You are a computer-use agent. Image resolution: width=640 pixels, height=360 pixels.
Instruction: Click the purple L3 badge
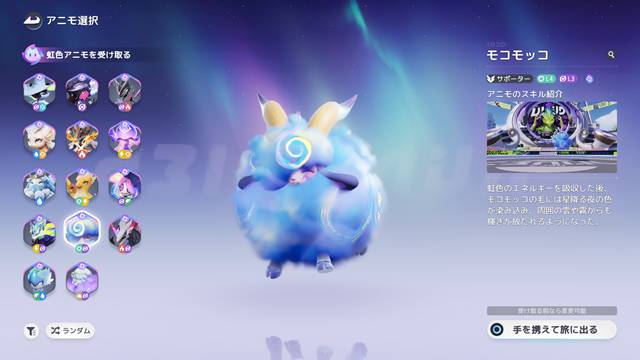pos(567,79)
